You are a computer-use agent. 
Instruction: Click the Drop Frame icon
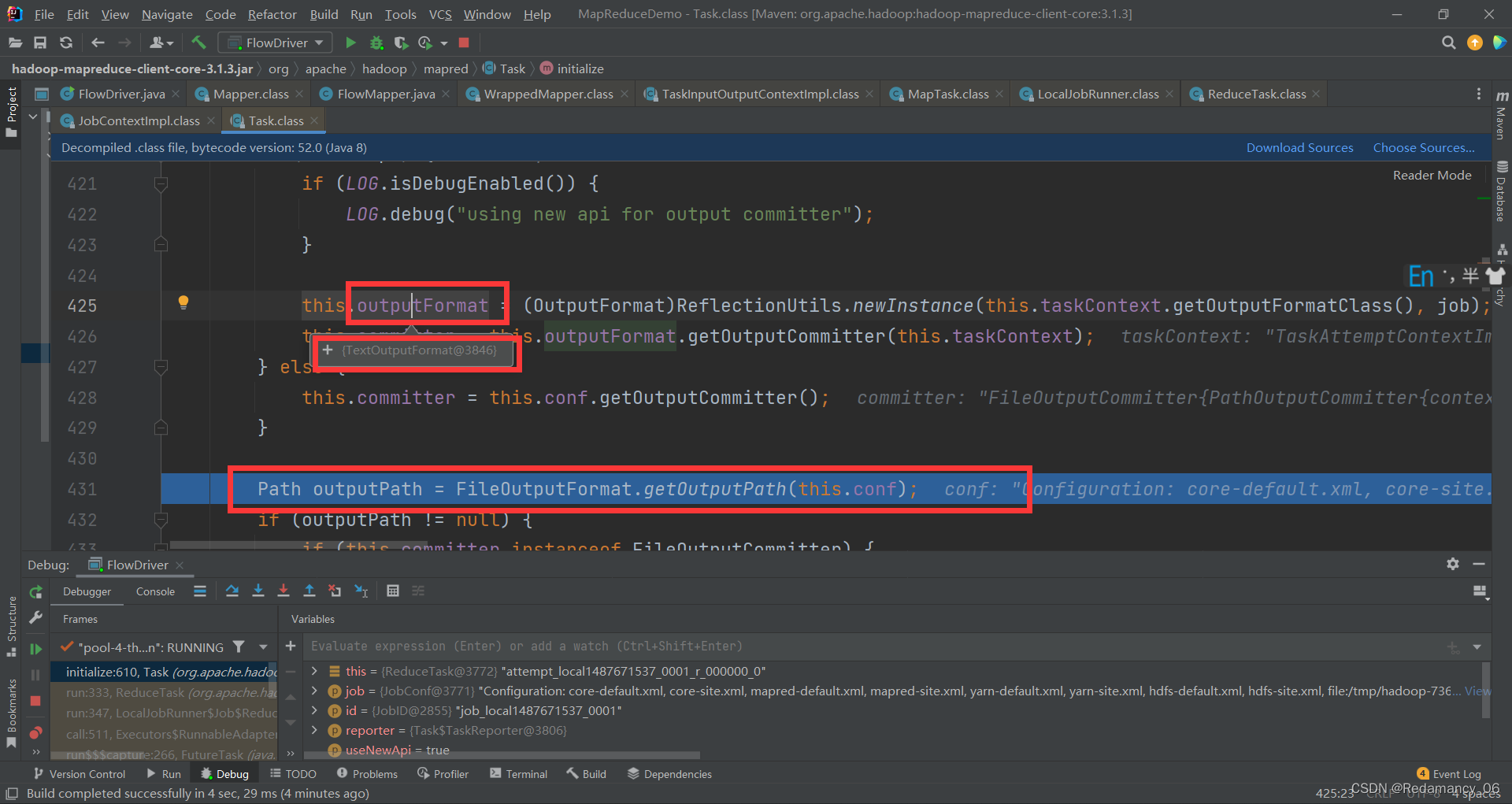click(x=335, y=591)
